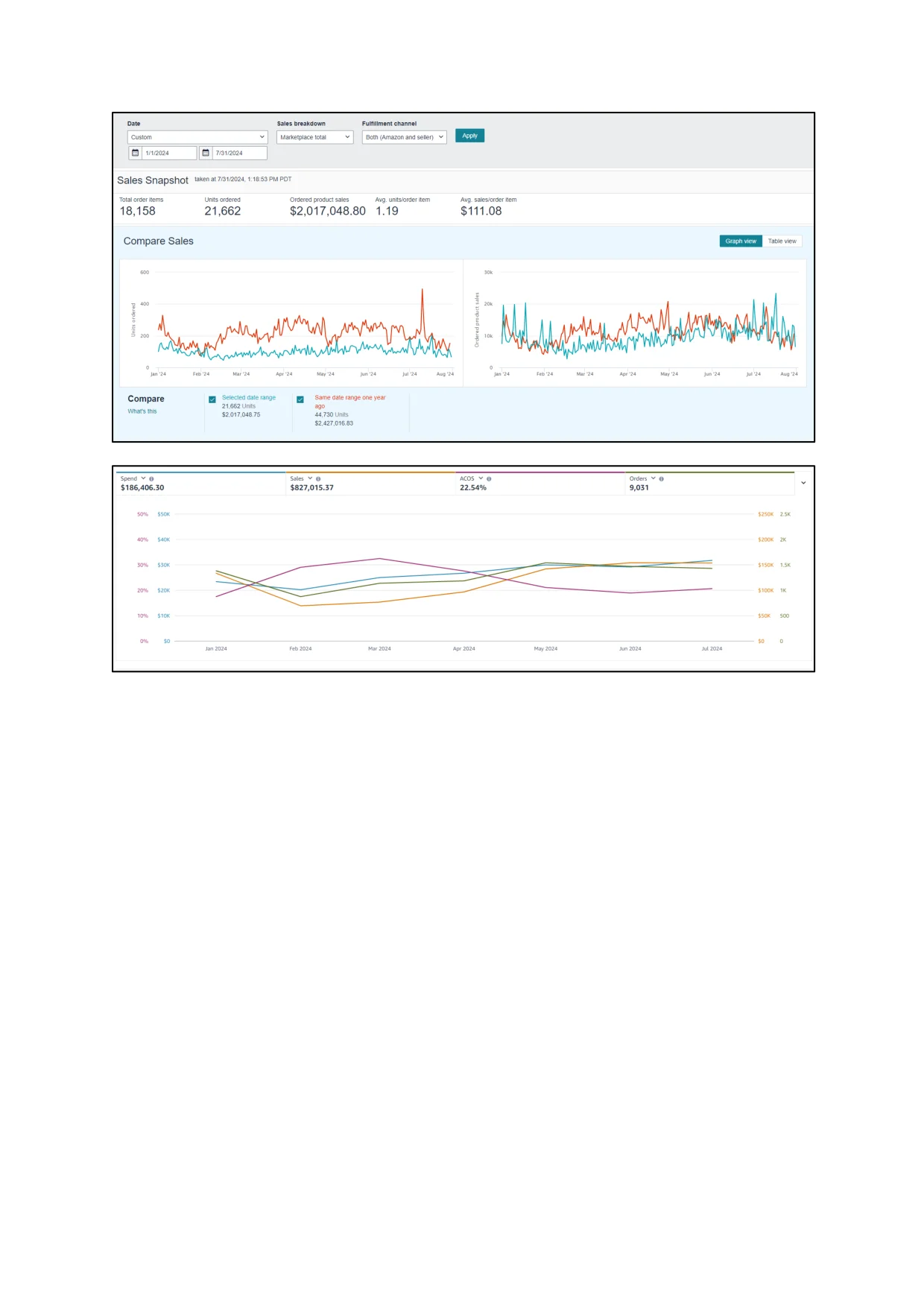Screen dimensions: 924x1307
Task: Click the Spend total $186,406.30
Action: point(142,488)
